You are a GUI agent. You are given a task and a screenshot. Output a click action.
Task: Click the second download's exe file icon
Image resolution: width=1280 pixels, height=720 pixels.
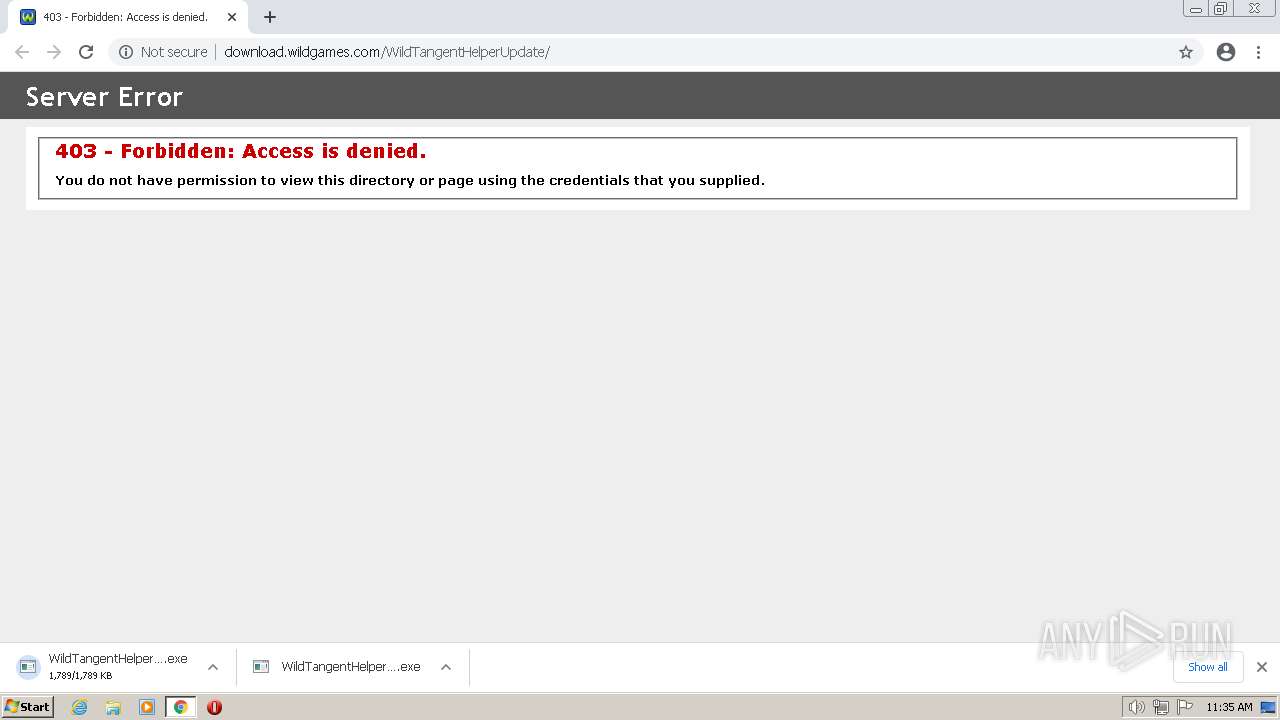[261, 667]
